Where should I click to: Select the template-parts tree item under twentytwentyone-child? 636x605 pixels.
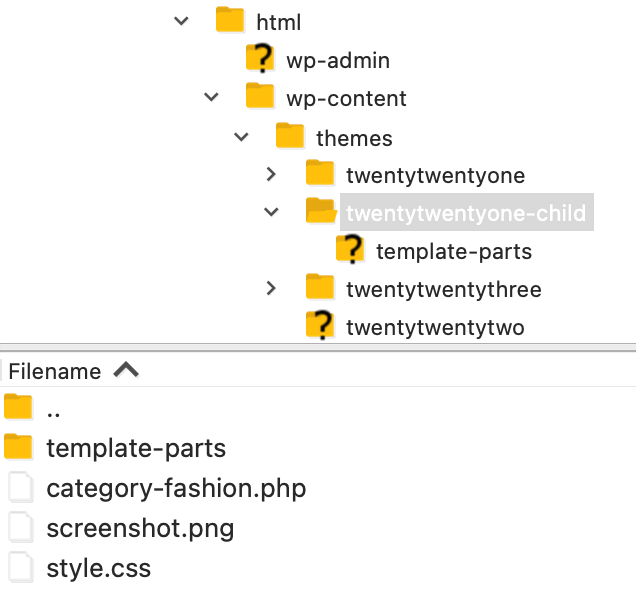point(453,251)
